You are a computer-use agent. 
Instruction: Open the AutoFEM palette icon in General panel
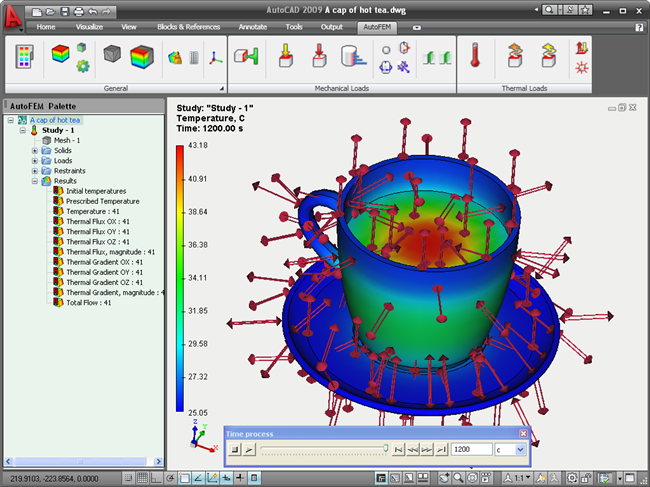coord(24,57)
